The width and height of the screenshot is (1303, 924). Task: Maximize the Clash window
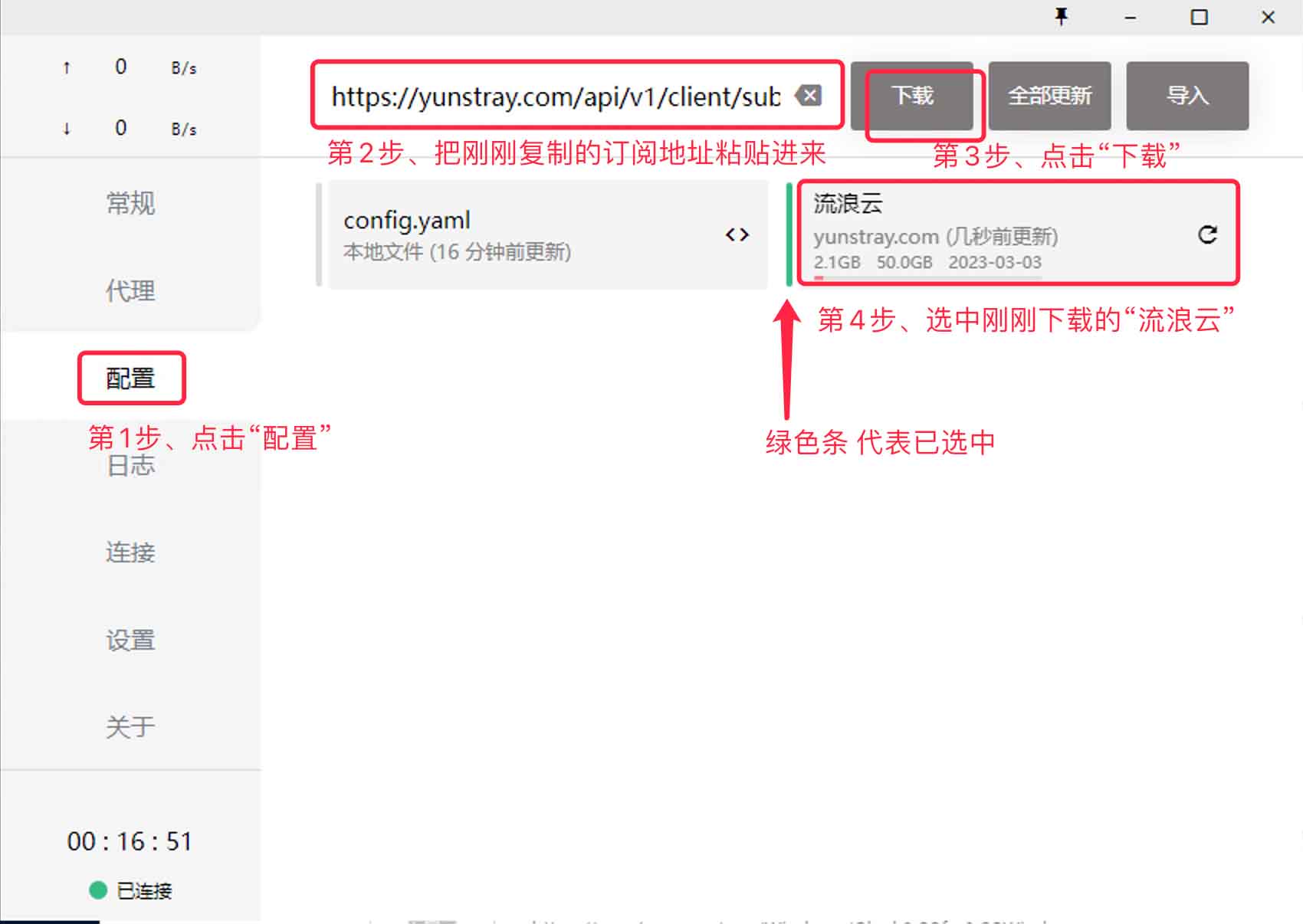[1199, 17]
